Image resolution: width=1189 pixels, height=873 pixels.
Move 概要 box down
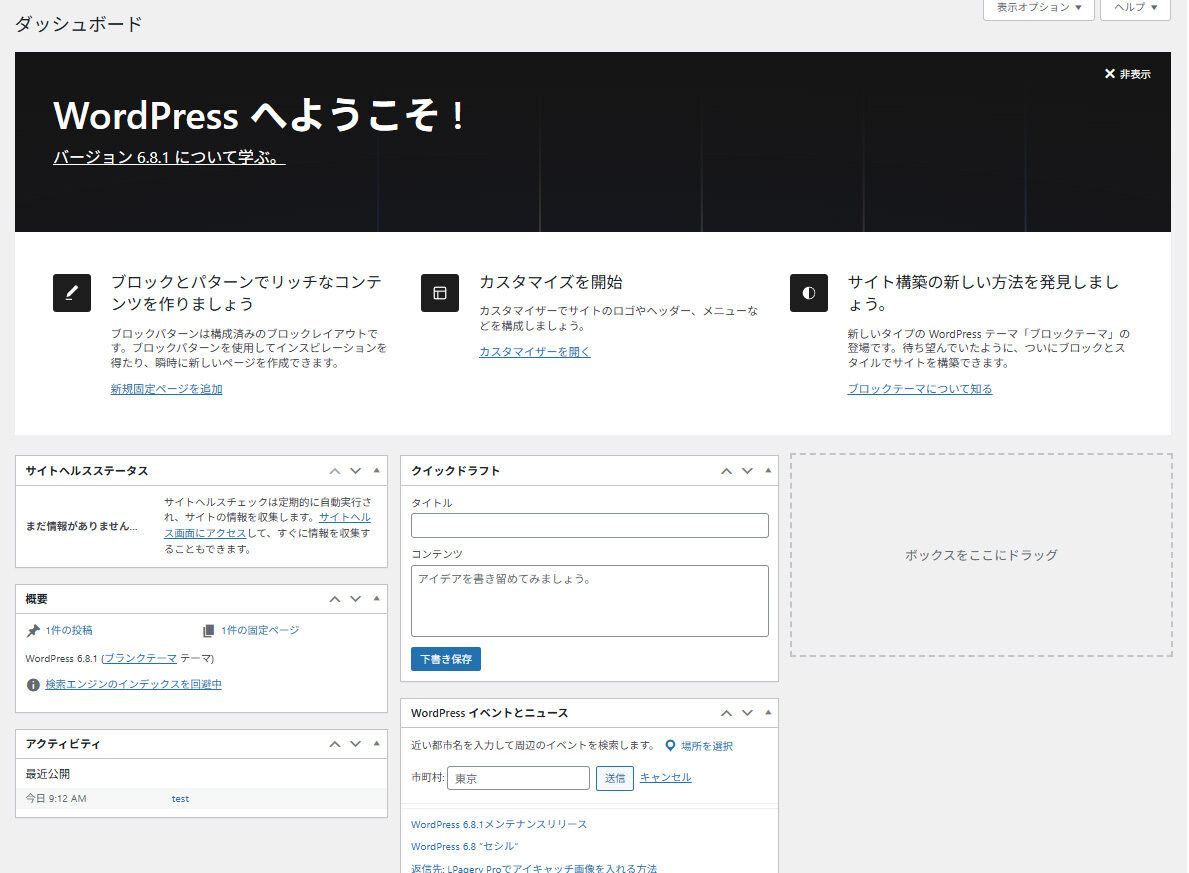coord(355,599)
